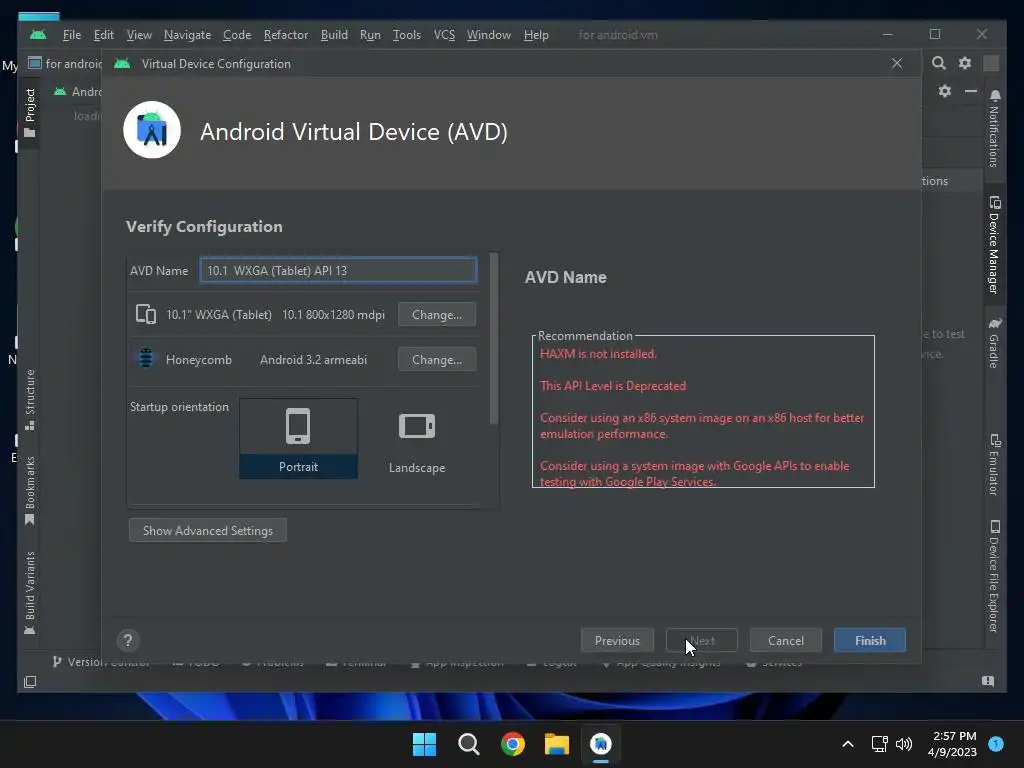This screenshot has height=768, width=1024.
Task: Click the configuration panel vertical scrollbar
Action: tap(494, 338)
